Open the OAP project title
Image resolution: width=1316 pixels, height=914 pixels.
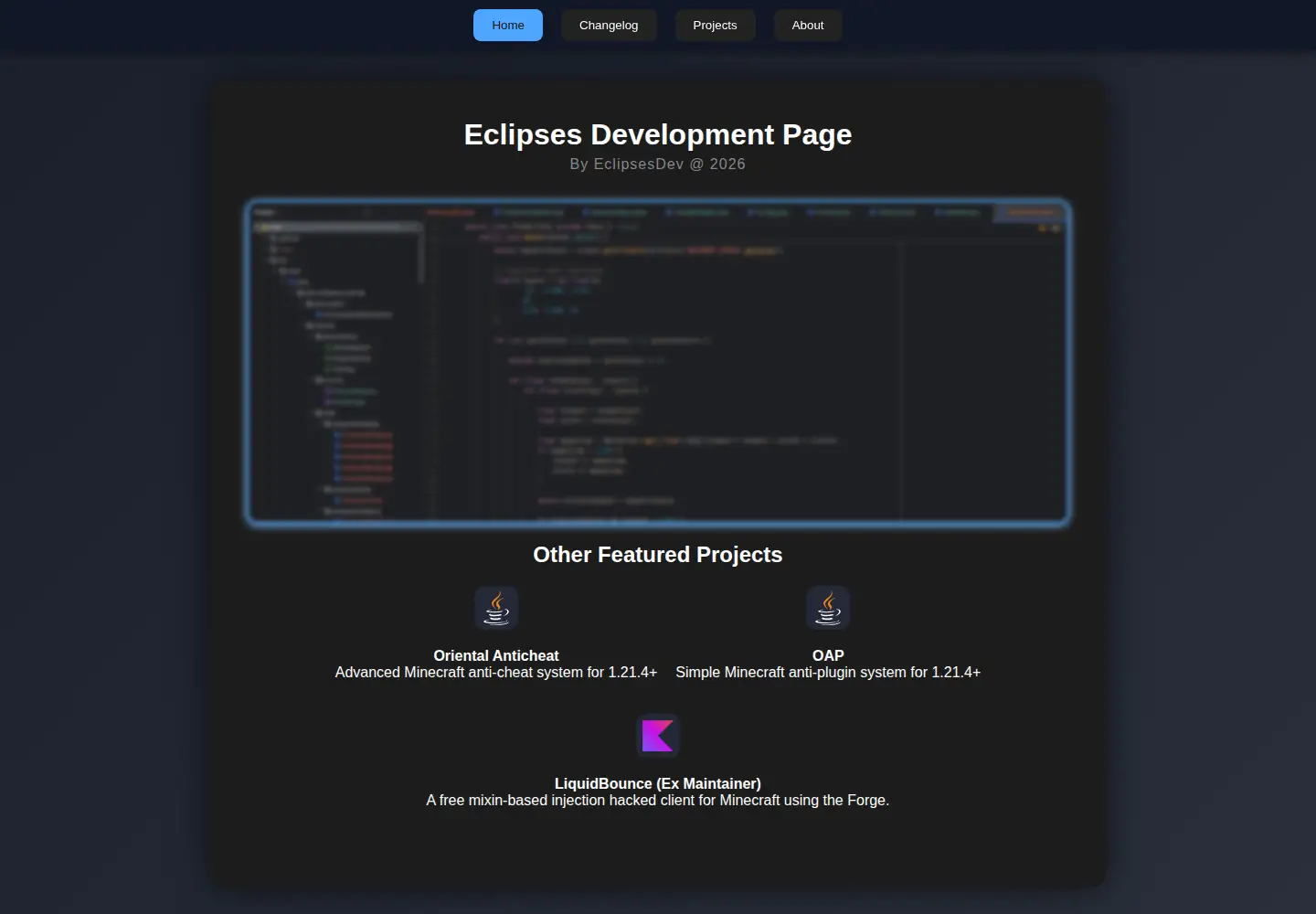pos(828,655)
